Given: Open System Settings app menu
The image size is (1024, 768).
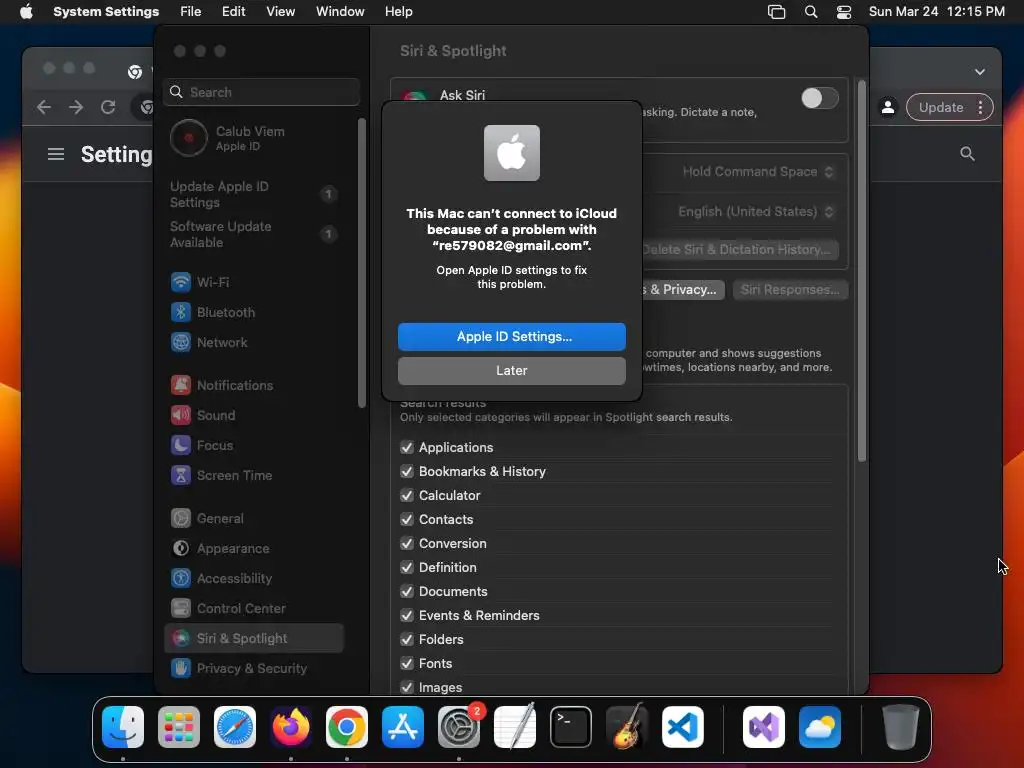Looking at the screenshot, I should (x=106, y=12).
